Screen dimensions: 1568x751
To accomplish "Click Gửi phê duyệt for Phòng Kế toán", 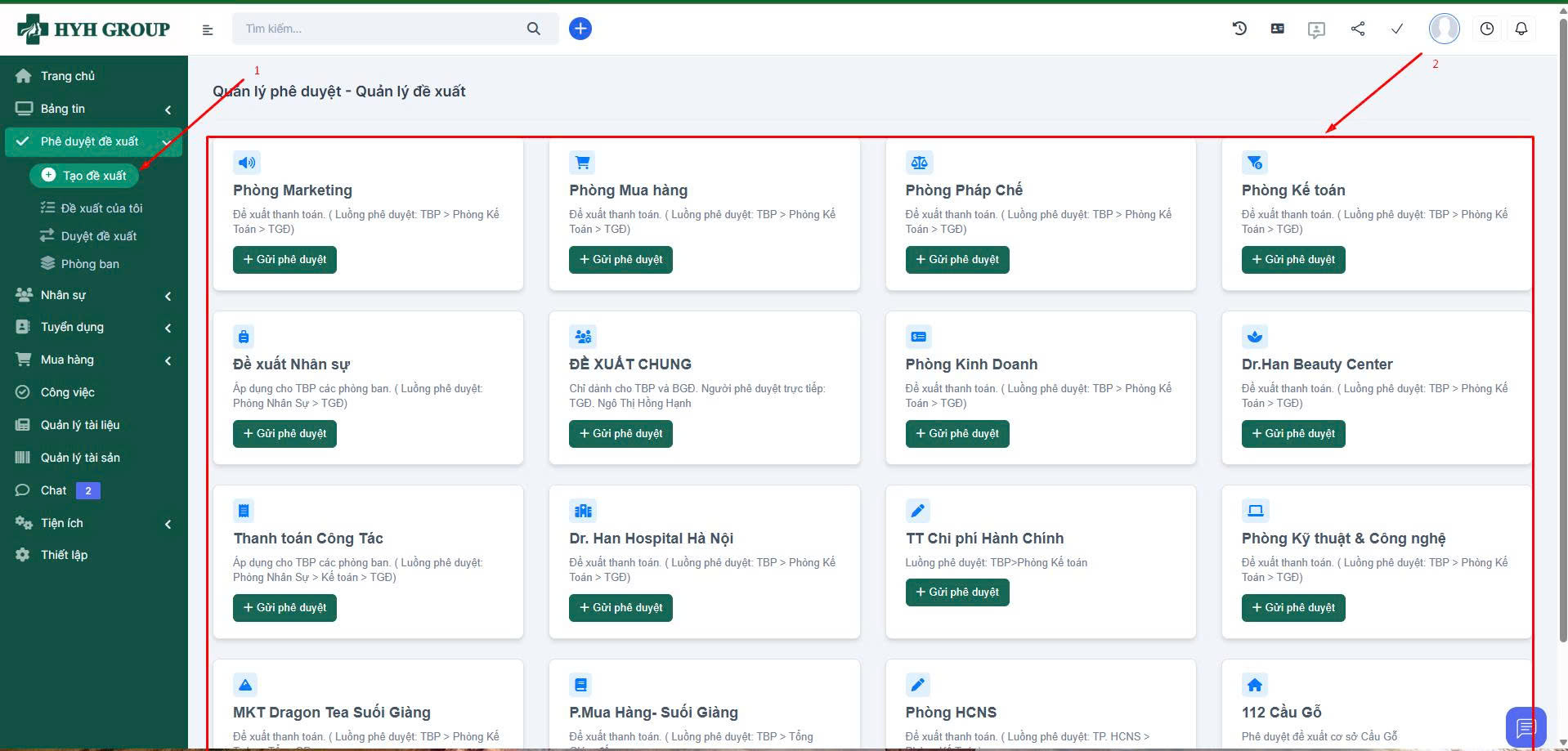I will (1292, 260).
